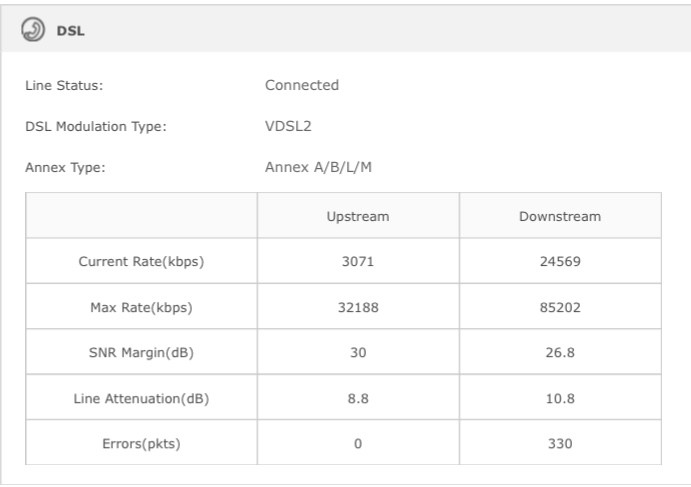691x487 pixels.
Task: Click downstream line attenuation value 10.8
Action: pyautogui.click(x=560, y=398)
